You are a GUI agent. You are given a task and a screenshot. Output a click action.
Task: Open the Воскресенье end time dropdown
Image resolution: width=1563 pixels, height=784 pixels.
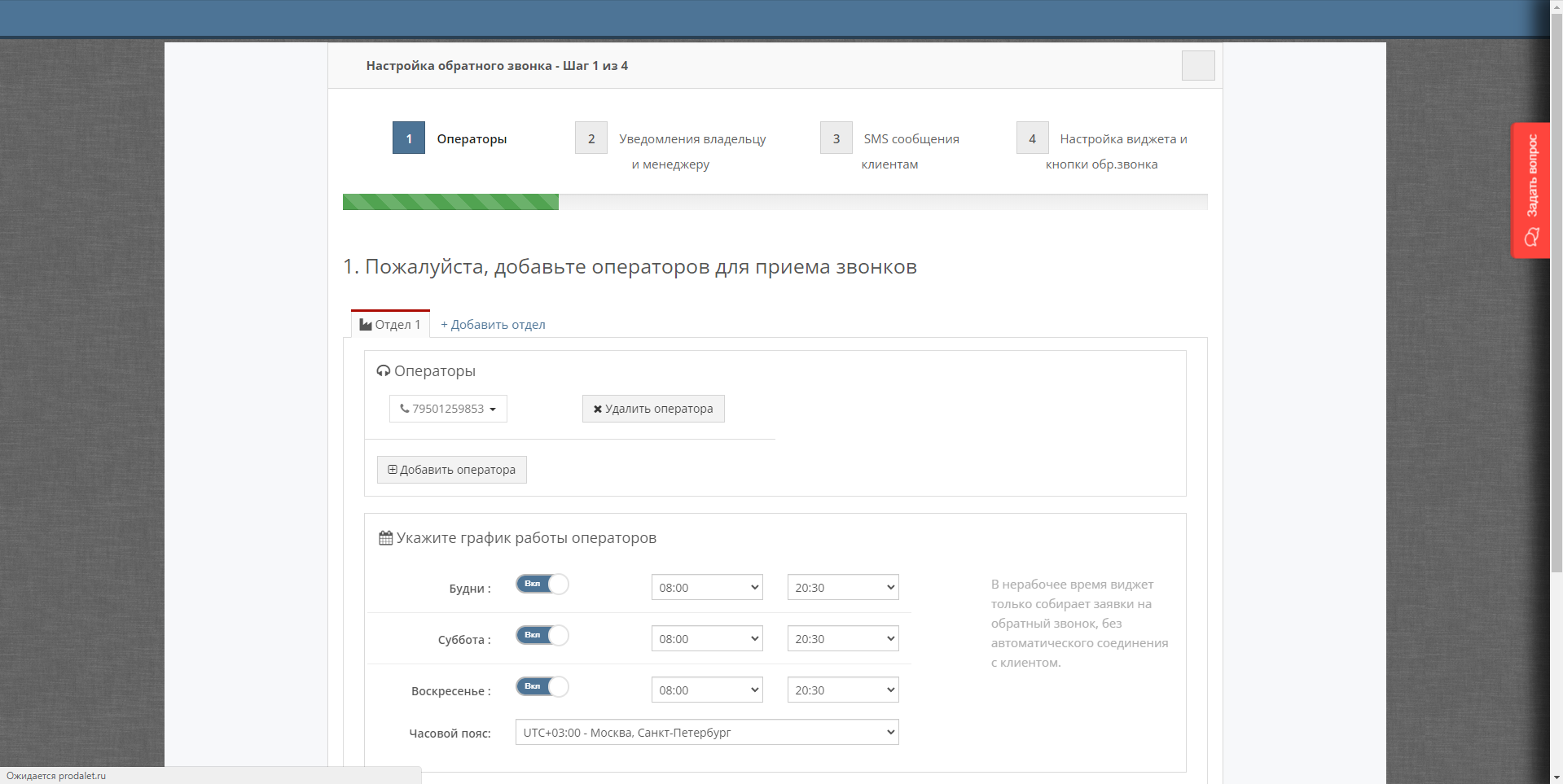(x=843, y=690)
